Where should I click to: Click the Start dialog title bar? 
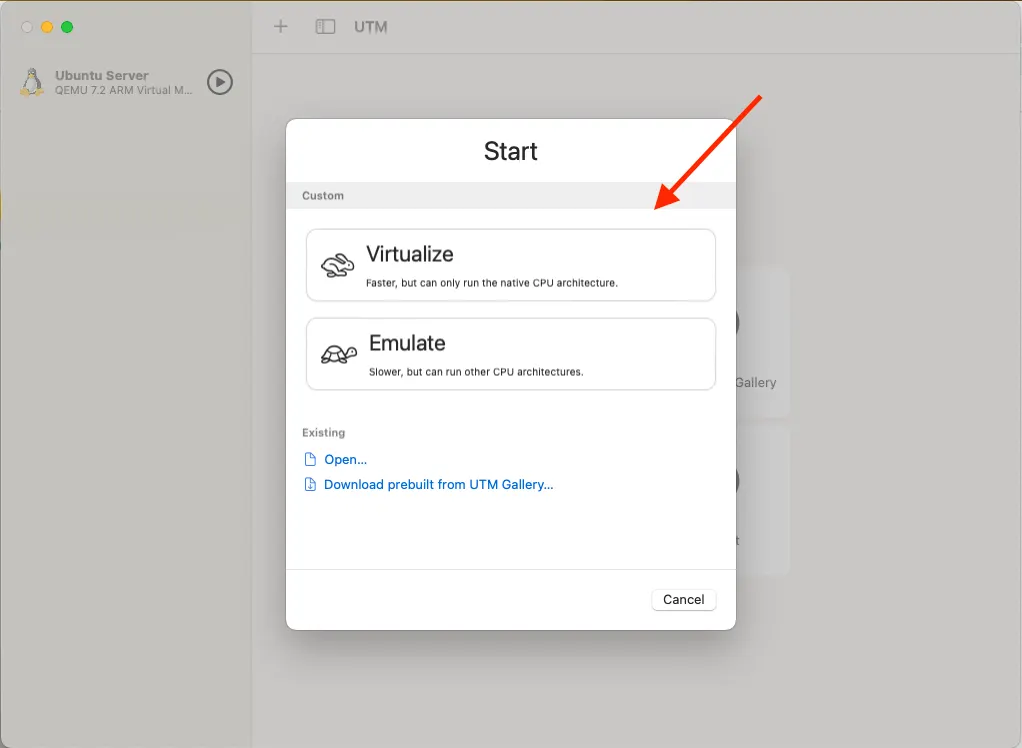tap(510, 151)
